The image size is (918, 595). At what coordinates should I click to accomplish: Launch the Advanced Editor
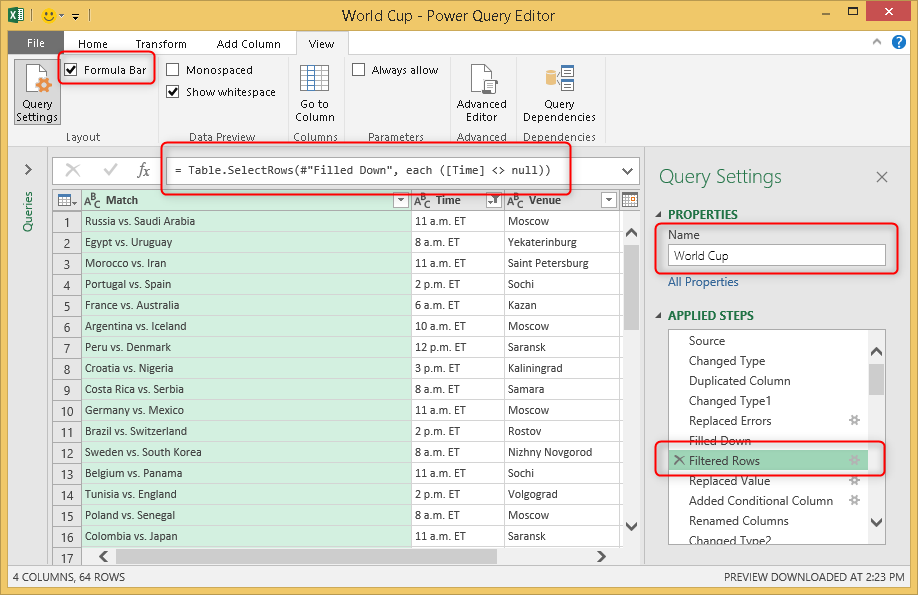click(x=481, y=93)
